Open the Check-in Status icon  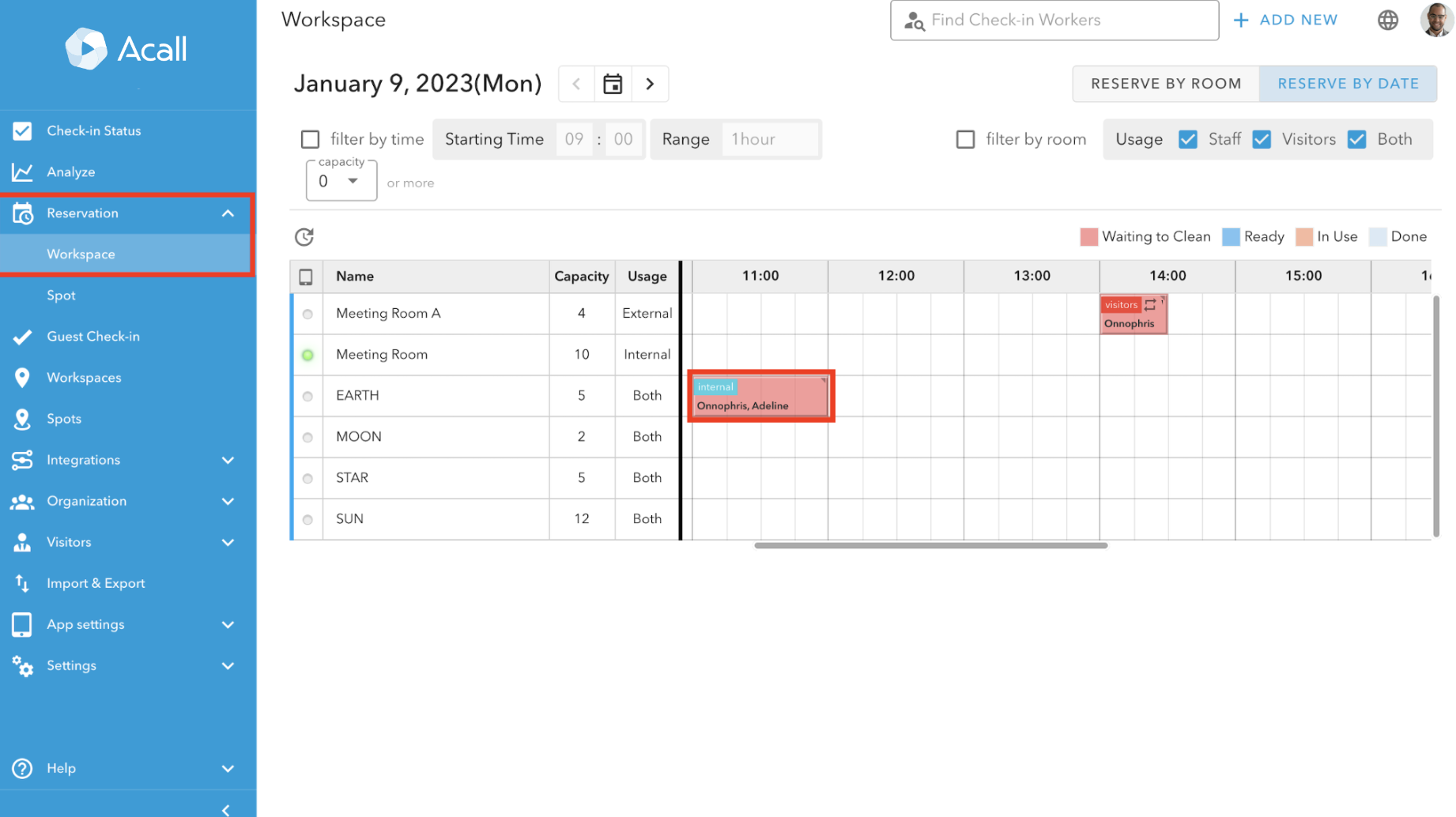coord(22,131)
